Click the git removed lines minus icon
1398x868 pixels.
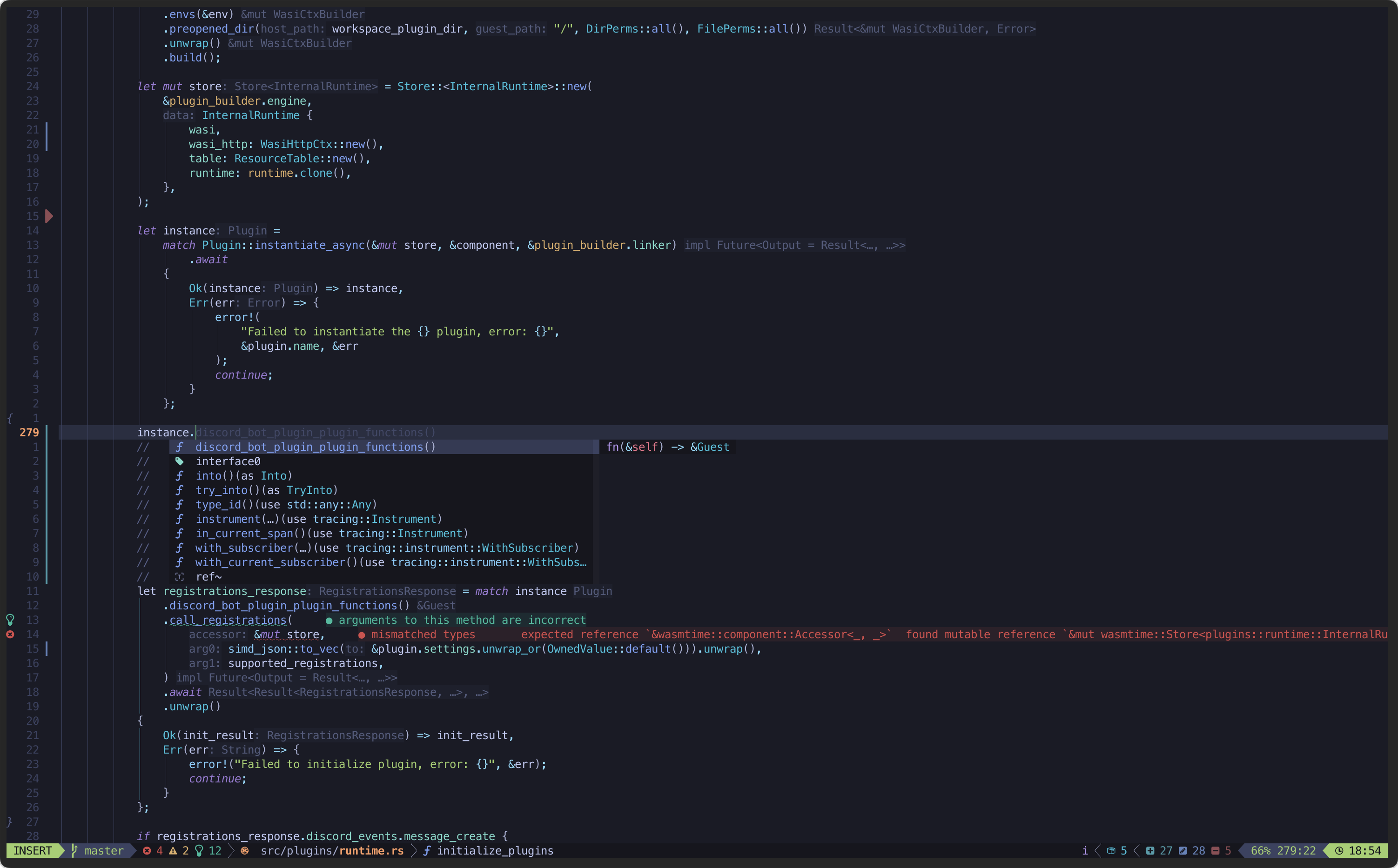click(x=1216, y=851)
